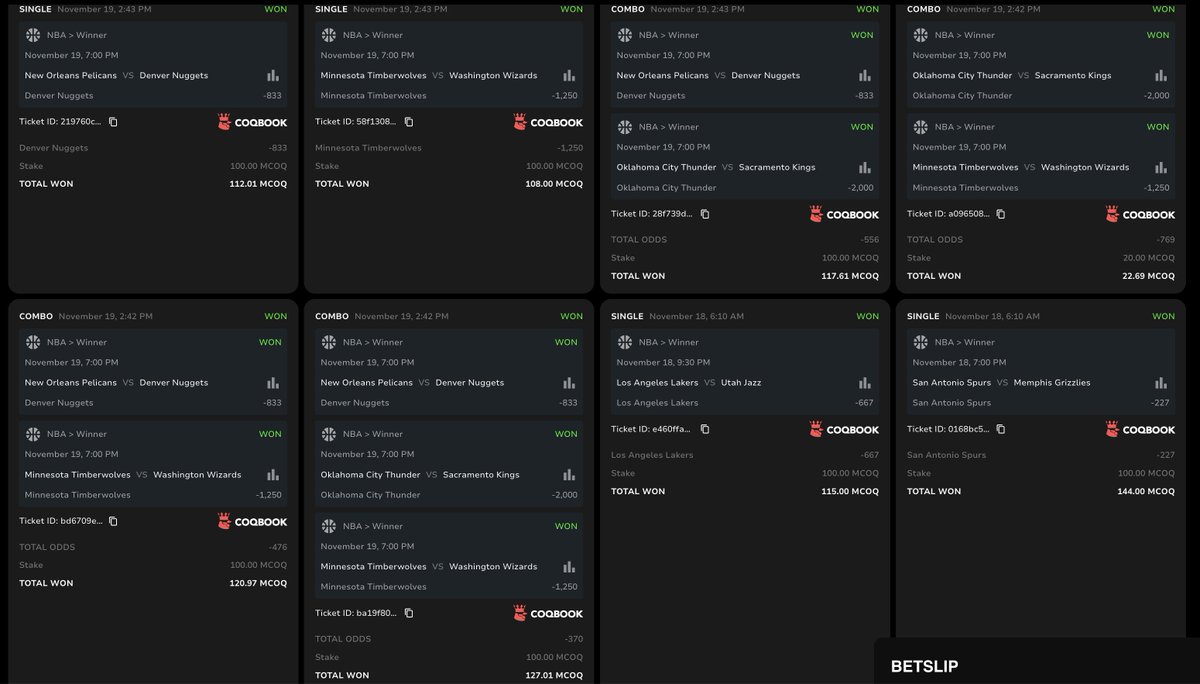This screenshot has width=1200, height=684.
Task: Select the 108.00 MCOQ total won value
Action: (x=554, y=184)
